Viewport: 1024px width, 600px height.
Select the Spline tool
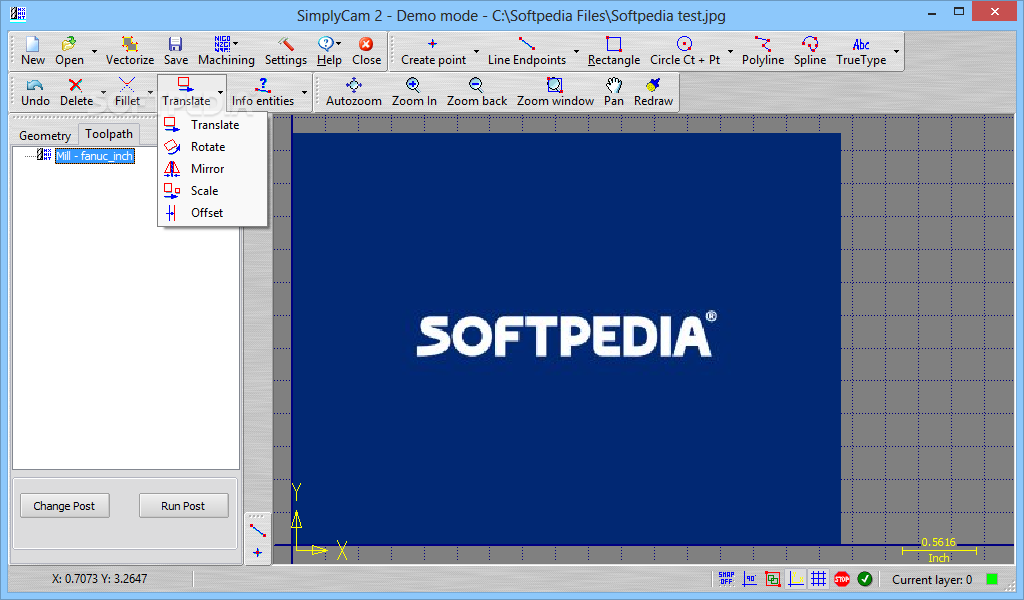point(810,51)
